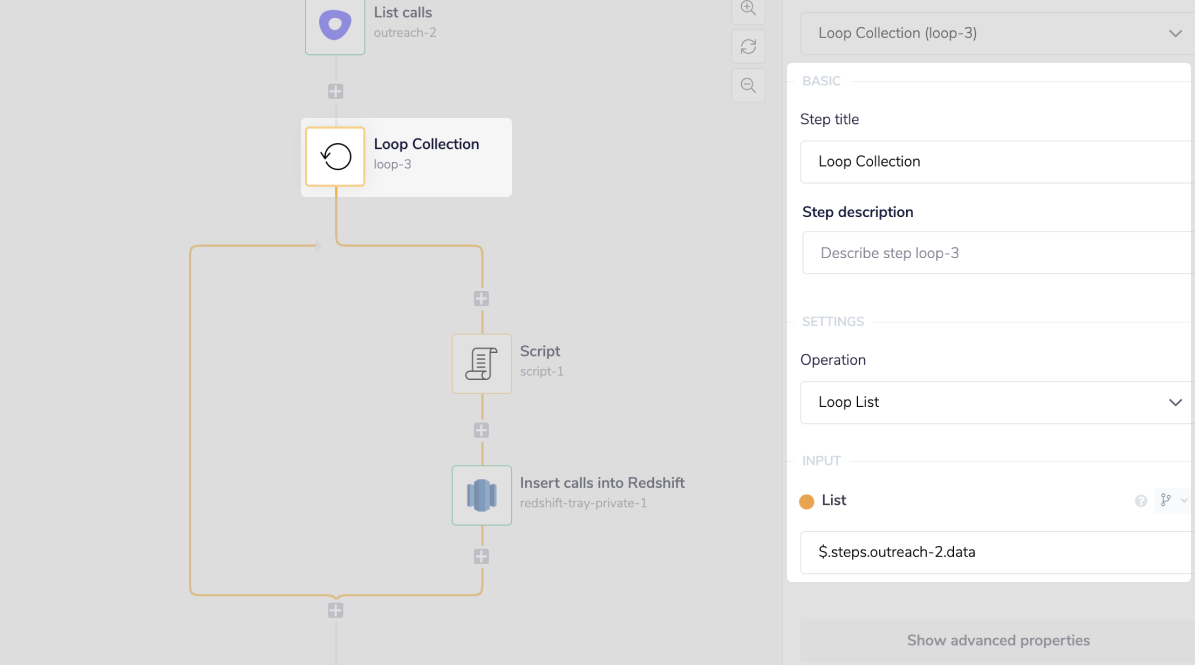Zoom out of the workflow canvas
This screenshot has height=665, width=1195.
(748, 86)
